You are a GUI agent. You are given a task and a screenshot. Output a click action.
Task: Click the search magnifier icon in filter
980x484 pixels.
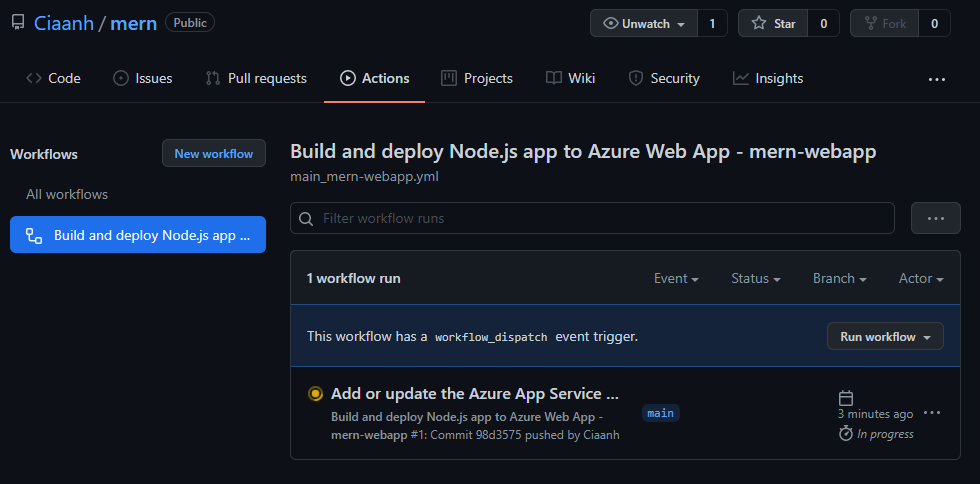[x=306, y=219]
